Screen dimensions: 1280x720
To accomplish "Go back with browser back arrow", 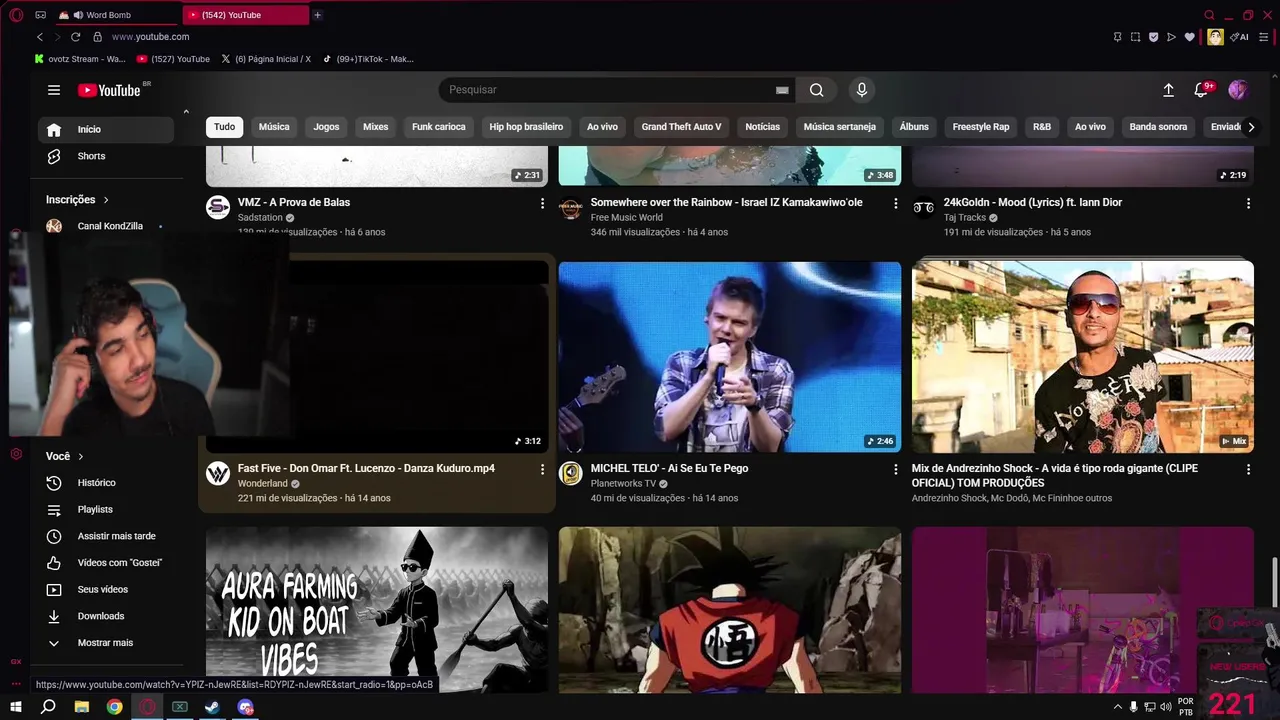I will [x=40, y=37].
